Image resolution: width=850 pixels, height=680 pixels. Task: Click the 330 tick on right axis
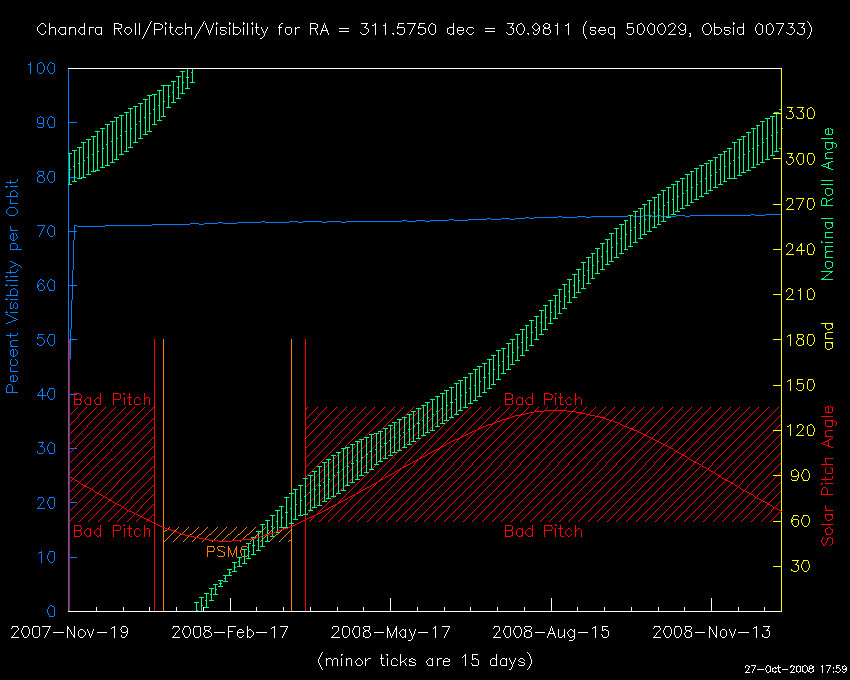point(801,113)
